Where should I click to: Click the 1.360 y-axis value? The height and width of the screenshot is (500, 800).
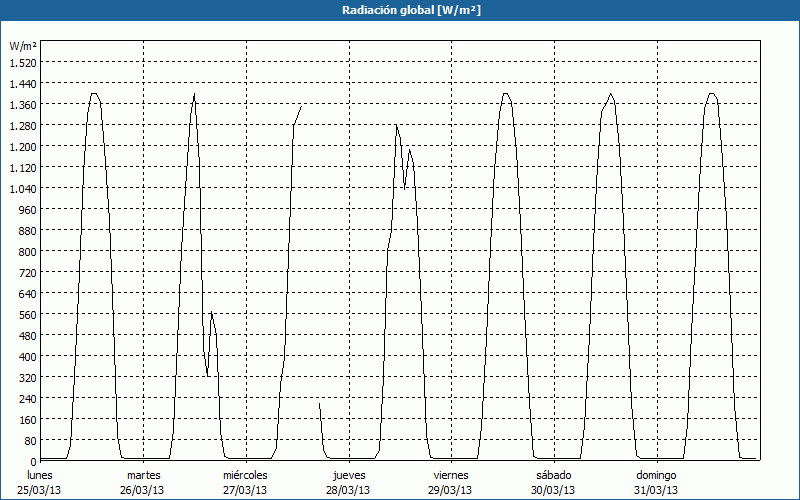pyautogui.click(x=23, y=104)
